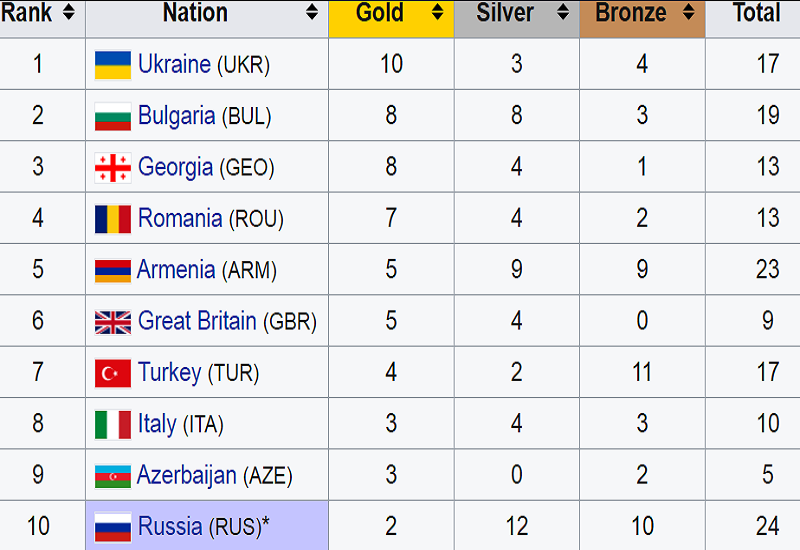Click the Romania flag icon
This screenshot has height=550, width=800.
tap(113, 219)
